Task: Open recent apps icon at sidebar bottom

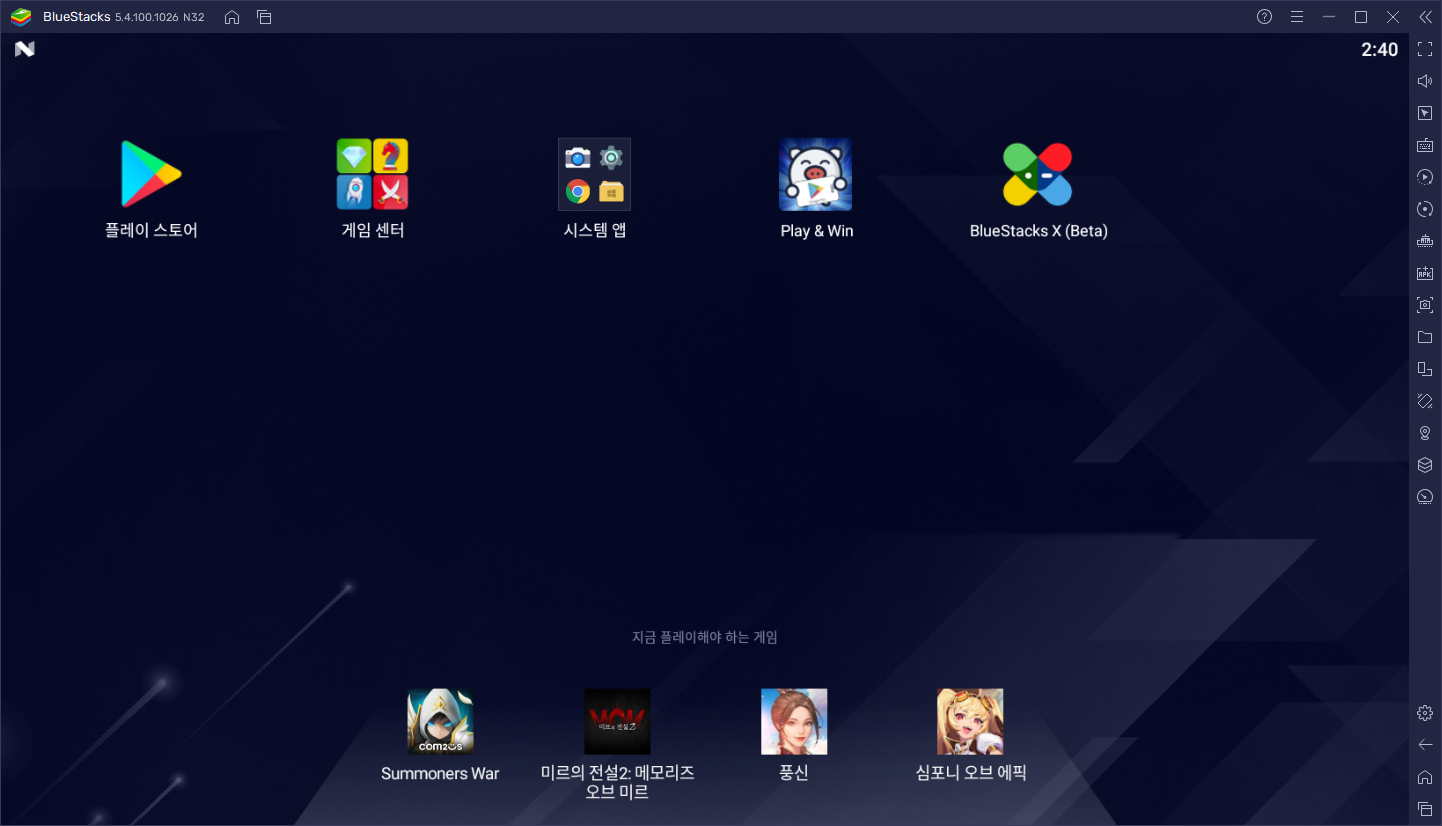Action: tap(1425, 809)
